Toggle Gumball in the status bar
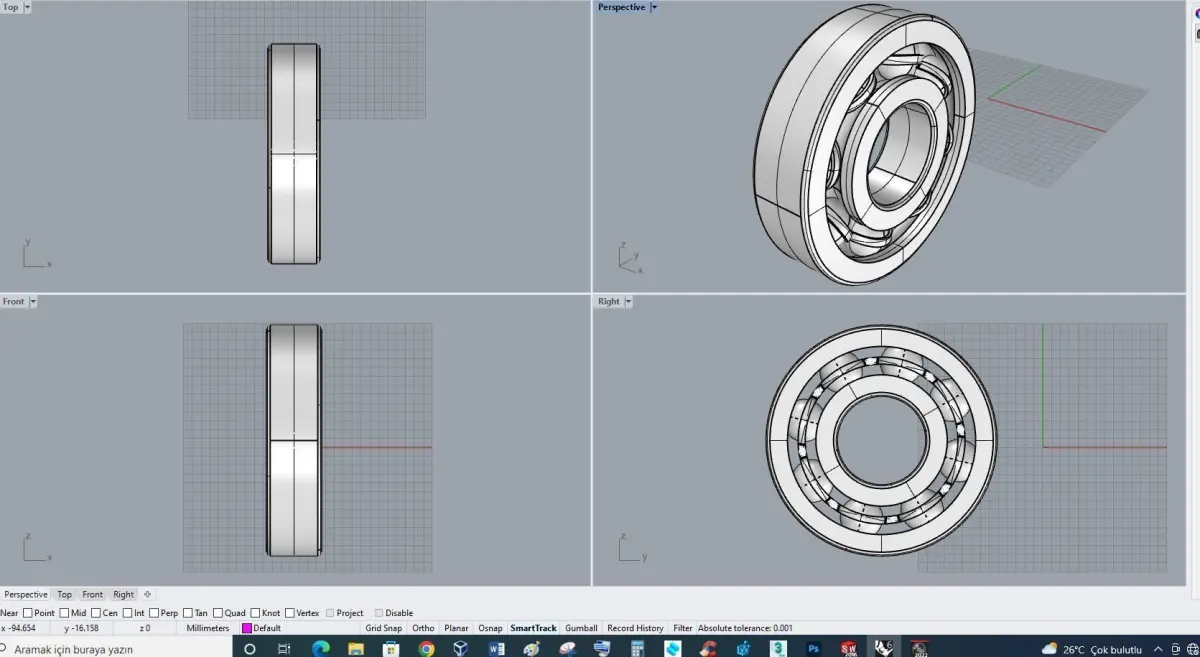This screenshot has height=657, width=1200. (x=581, y=628)
